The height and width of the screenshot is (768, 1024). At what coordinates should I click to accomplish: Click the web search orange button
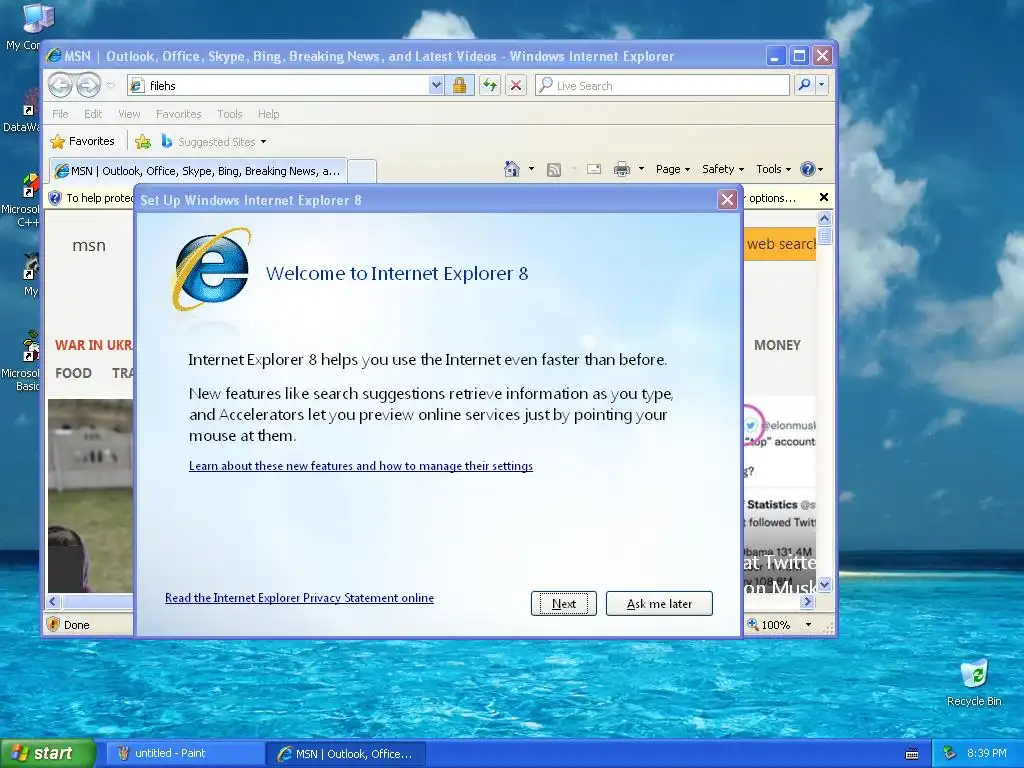[x=780, y=244]
